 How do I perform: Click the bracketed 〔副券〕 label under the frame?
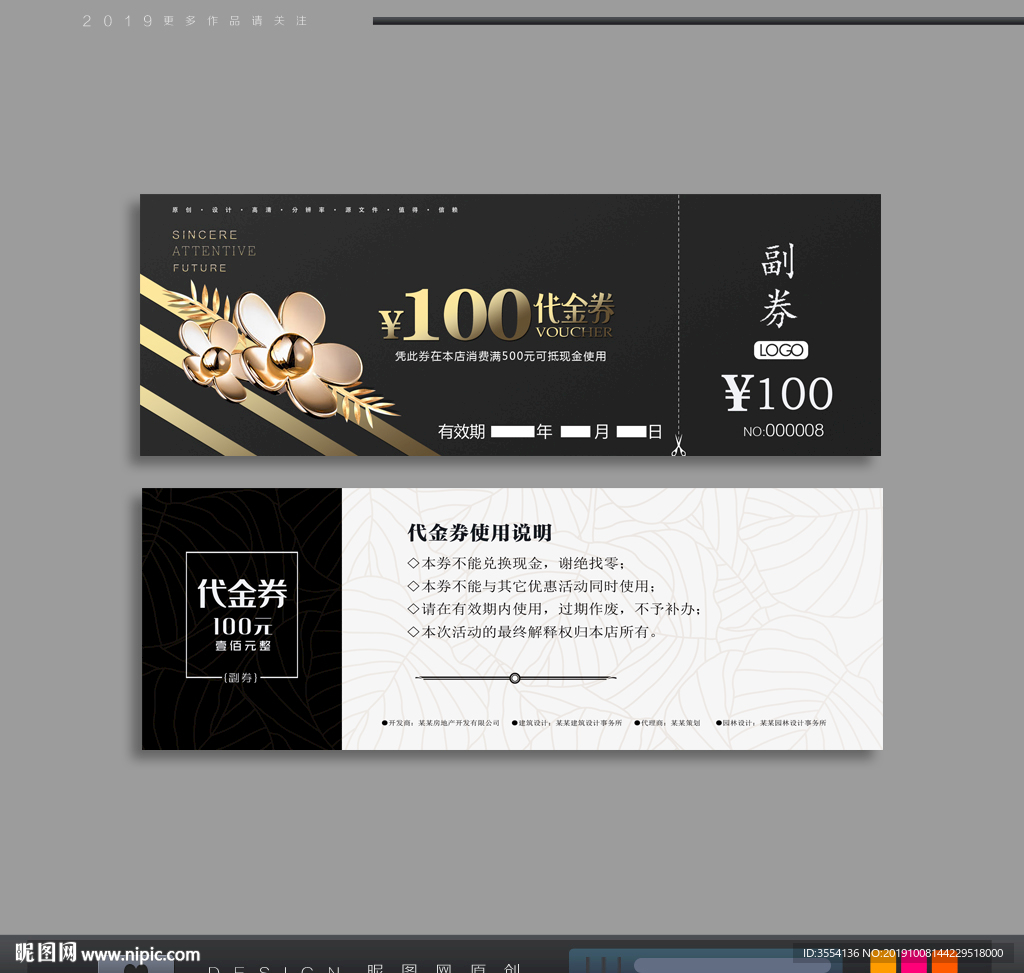(241, 678)
